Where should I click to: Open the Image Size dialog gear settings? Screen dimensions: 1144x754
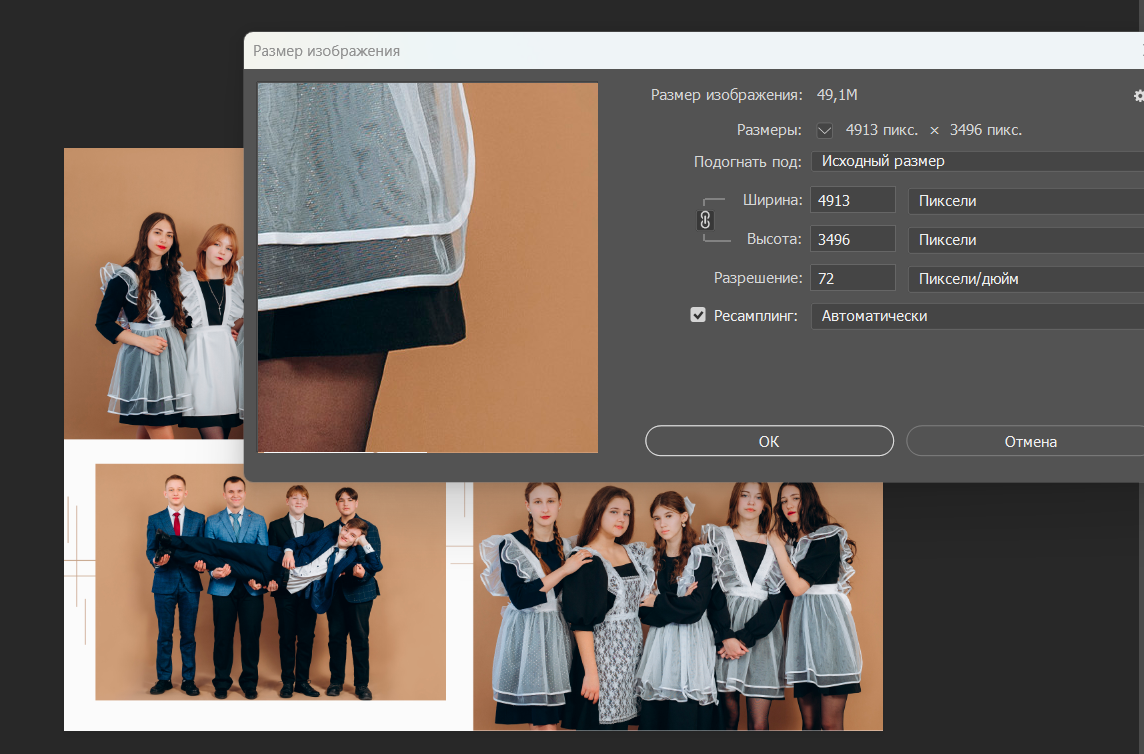click(x=1139, y=96)
